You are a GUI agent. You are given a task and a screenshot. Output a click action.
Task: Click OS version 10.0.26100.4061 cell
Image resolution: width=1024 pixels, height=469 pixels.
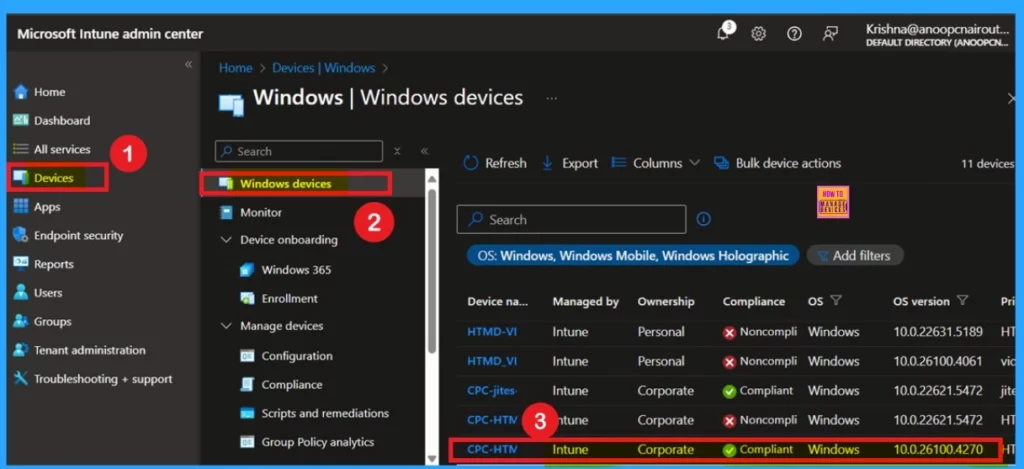(x=938, y=361)
